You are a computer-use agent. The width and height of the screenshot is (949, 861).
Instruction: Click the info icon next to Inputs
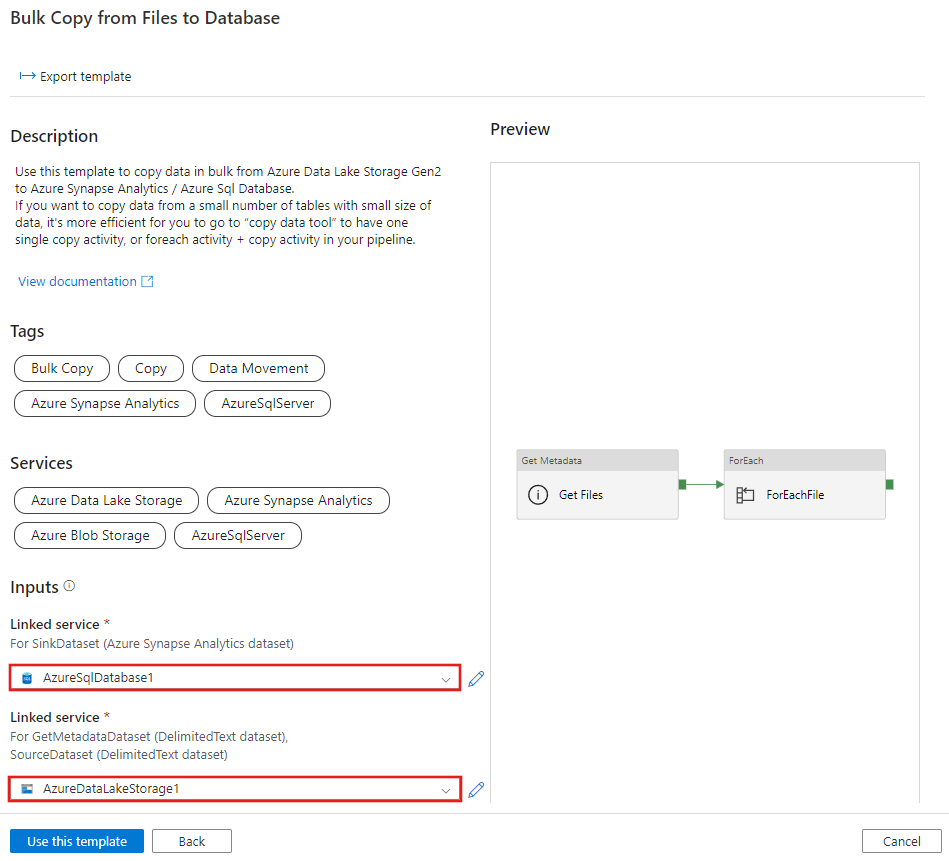pyautogui.click(x=70, y=586)
